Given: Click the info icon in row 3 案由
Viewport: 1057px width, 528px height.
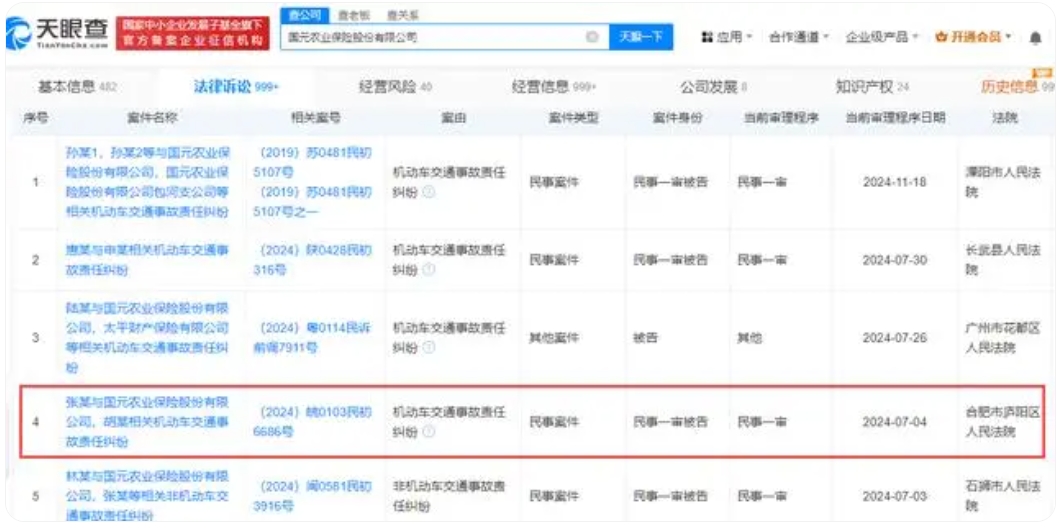Looking at the screenshot, I should 429,347.
